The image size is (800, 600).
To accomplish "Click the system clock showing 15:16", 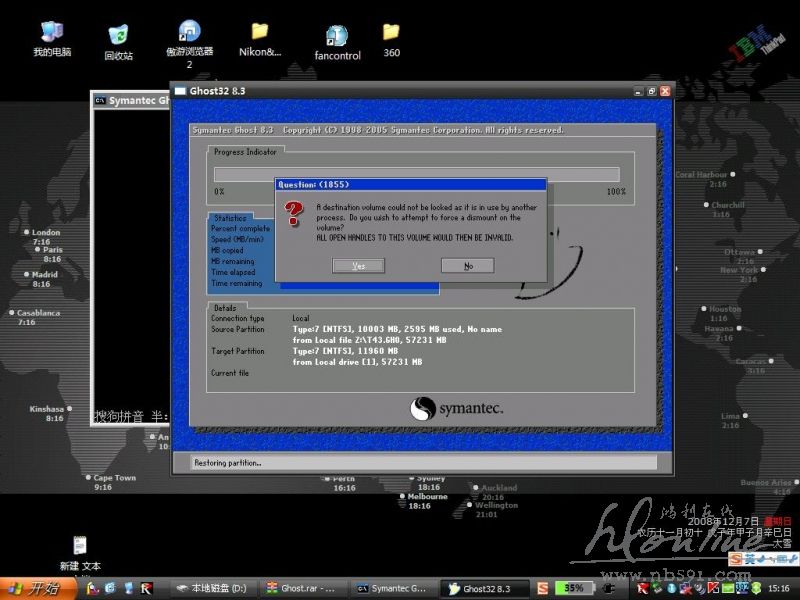I will (x=779, y=588).
